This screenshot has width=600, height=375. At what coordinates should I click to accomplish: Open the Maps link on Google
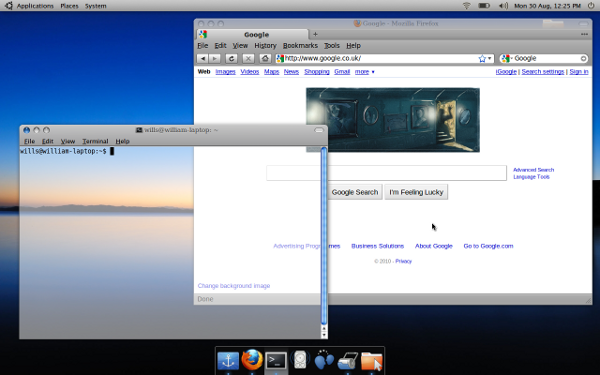(x=271, y=72)
